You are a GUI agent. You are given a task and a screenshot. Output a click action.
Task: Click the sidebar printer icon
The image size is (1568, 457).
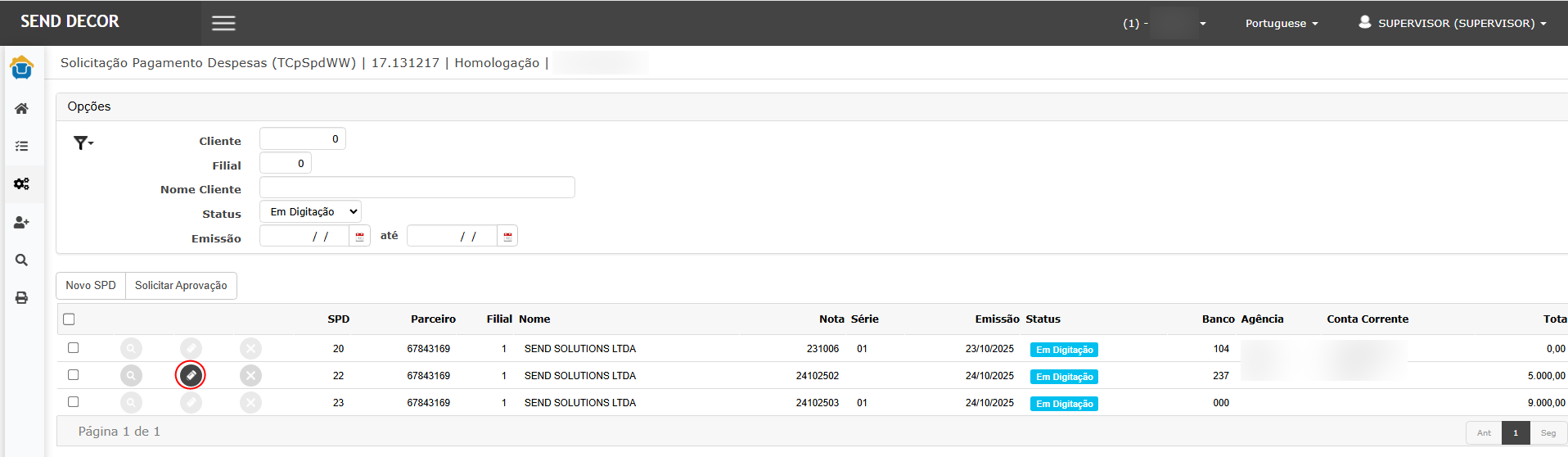22,298
